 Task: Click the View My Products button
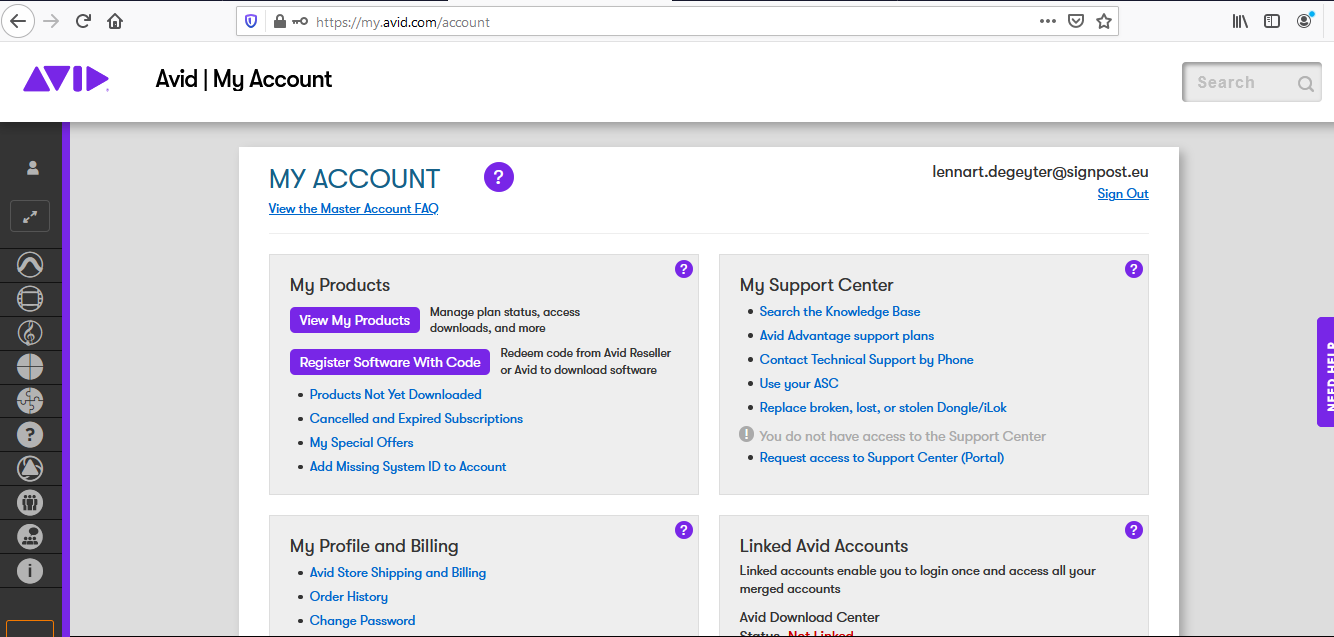coord(355,320)
